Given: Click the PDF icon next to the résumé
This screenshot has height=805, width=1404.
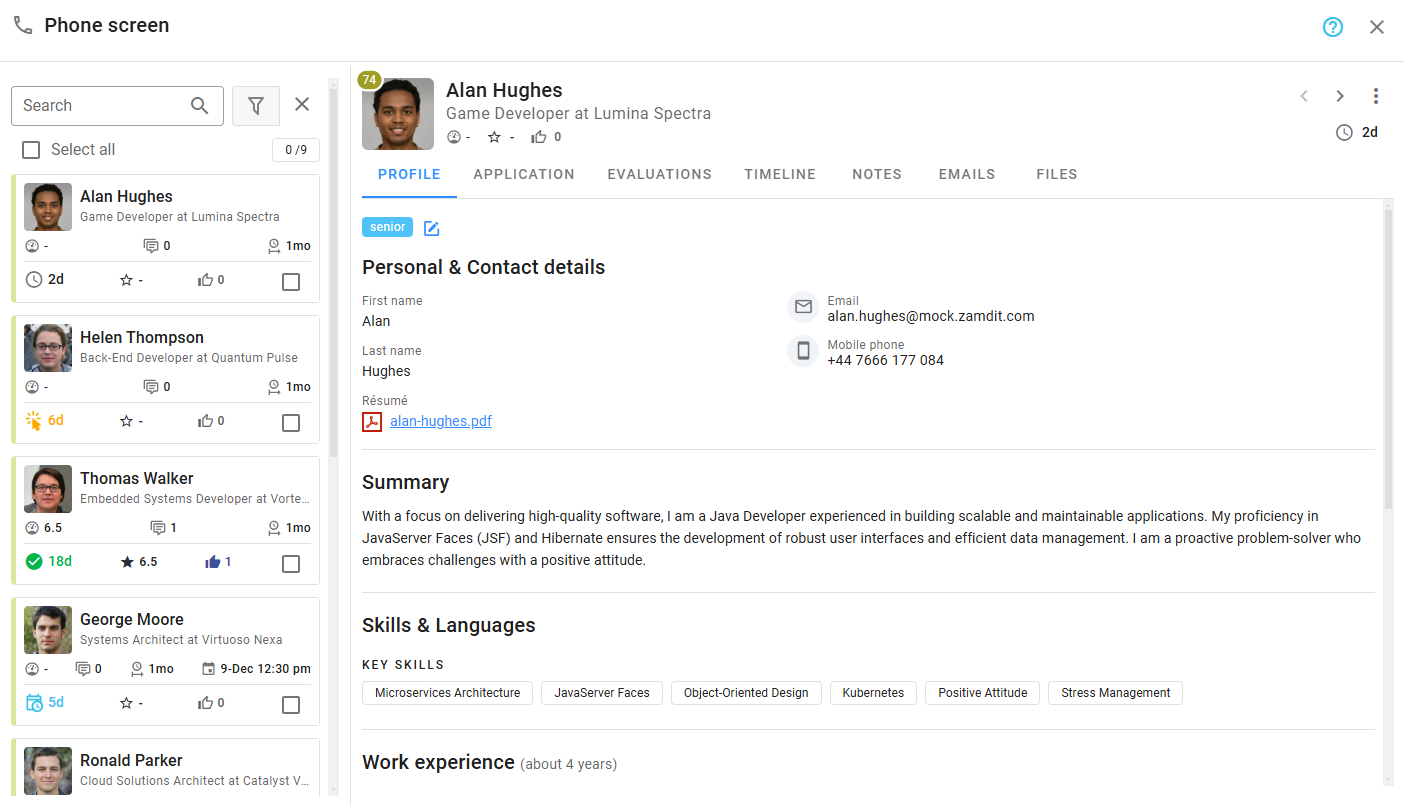Looking at the screenshot, I should (x=371, y=421).
